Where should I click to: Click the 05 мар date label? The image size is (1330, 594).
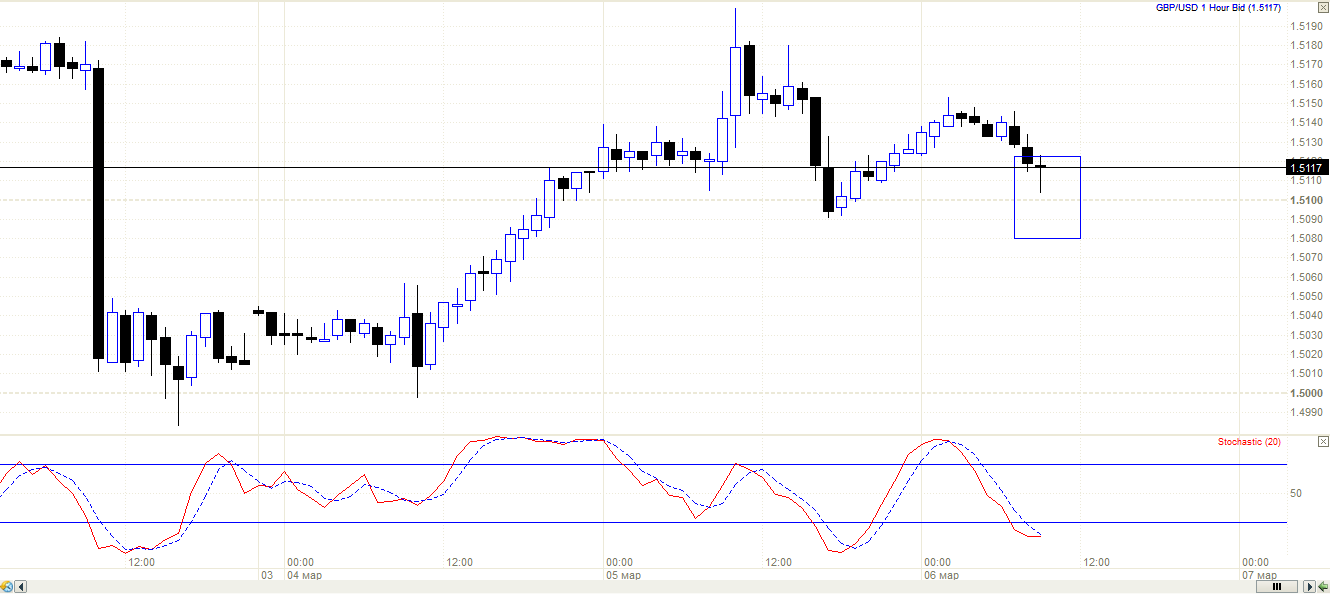[x=622, y=576]
